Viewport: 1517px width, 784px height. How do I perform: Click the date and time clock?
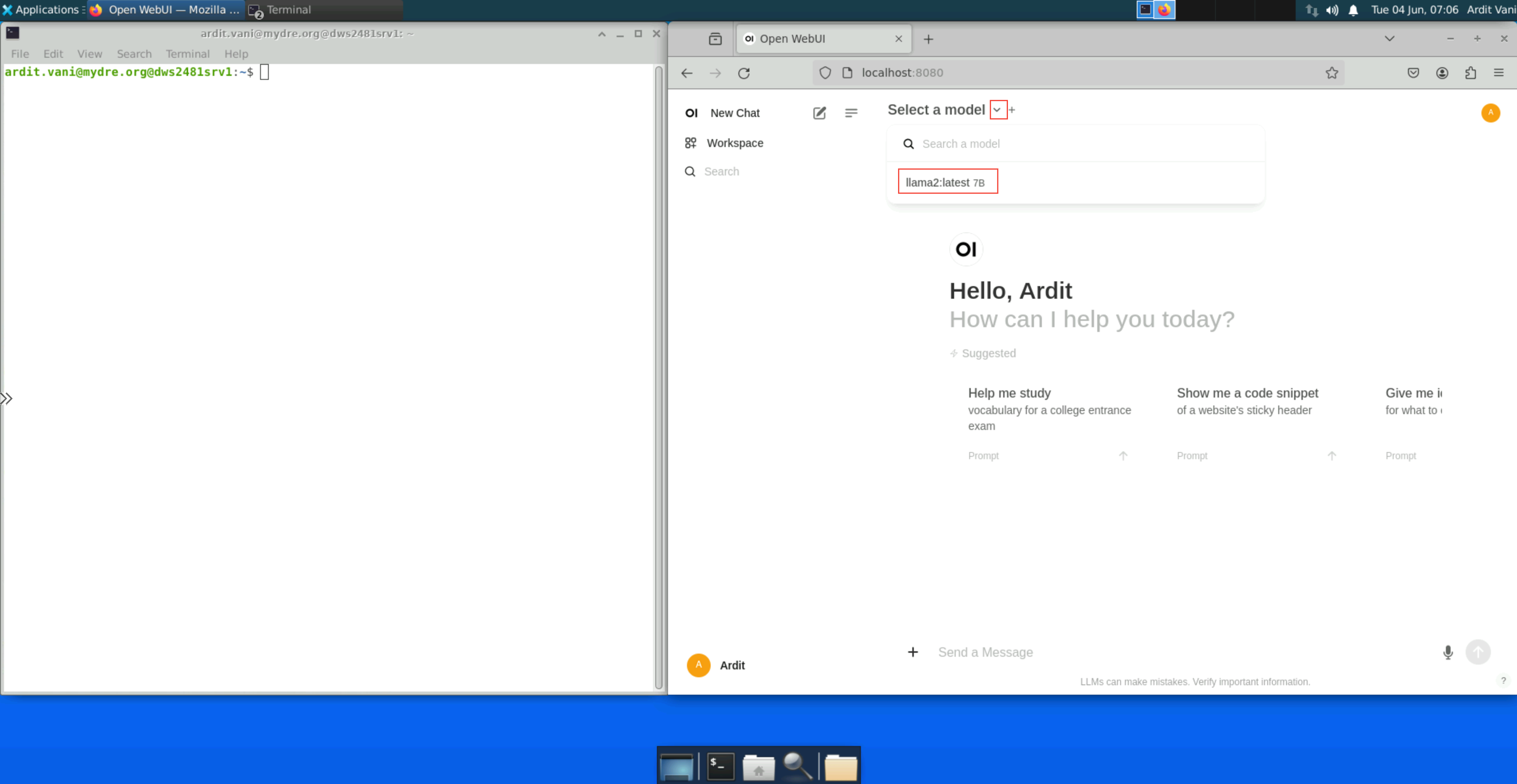(1414, 9)
